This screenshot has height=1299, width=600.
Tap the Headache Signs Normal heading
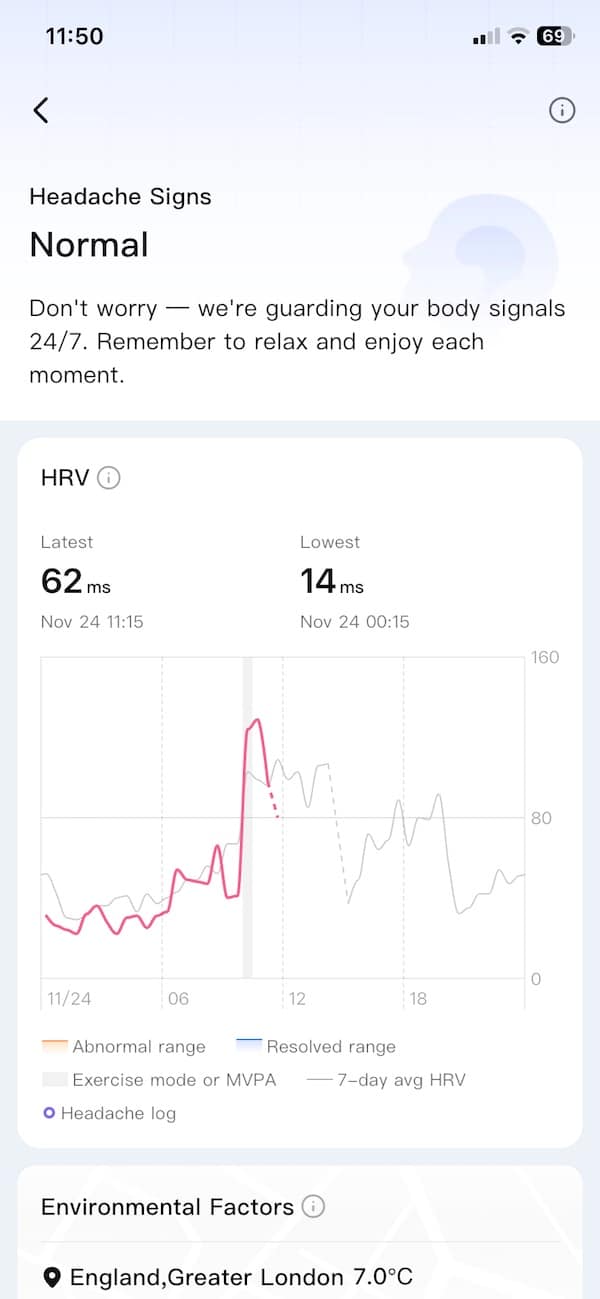89,244
